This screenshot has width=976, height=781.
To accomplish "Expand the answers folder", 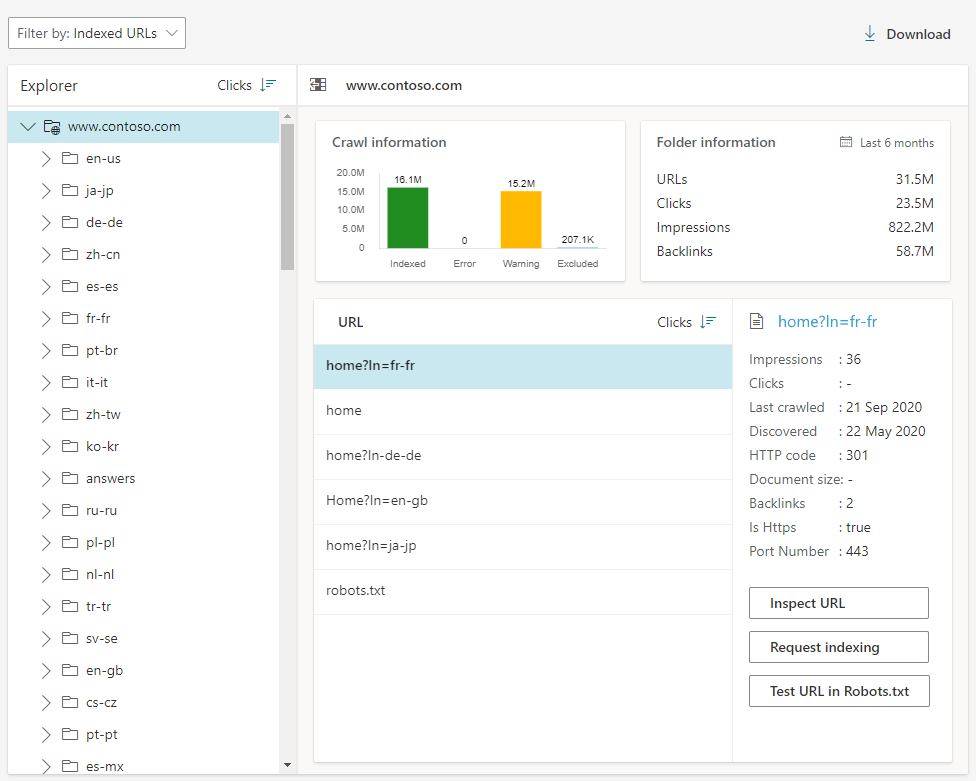I will [x=44, y=478].
